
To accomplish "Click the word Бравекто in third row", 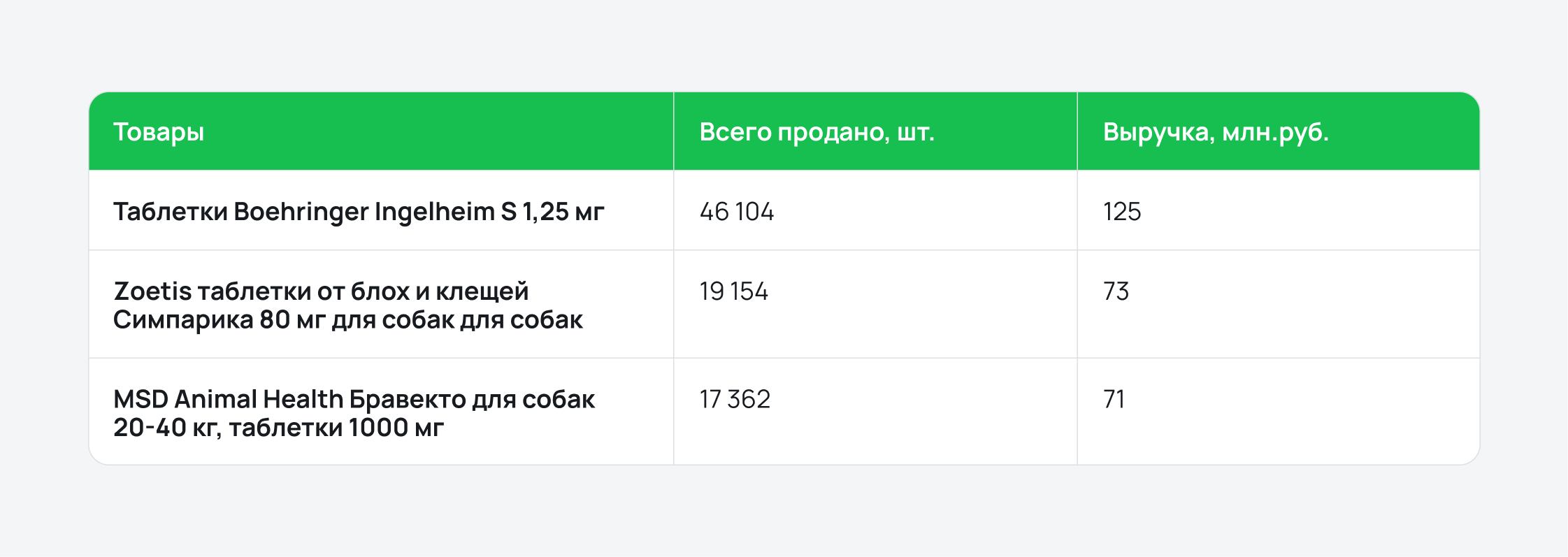I will coord(408,399).
